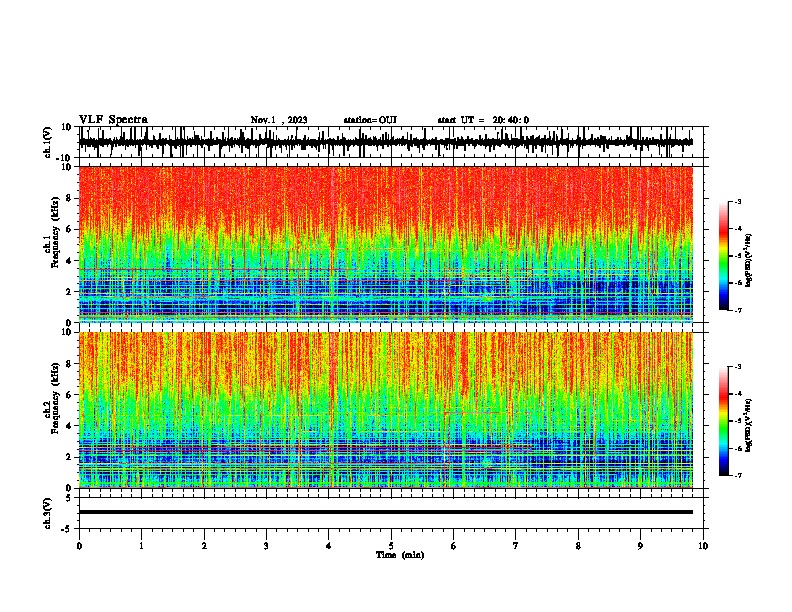Click the "ch.1(V)" axis label
The image size is (792, 612).
click(48, 142)
